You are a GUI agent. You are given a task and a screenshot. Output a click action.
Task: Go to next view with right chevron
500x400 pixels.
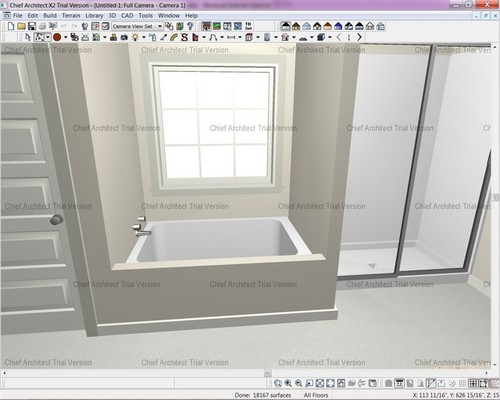pos(359,37)
